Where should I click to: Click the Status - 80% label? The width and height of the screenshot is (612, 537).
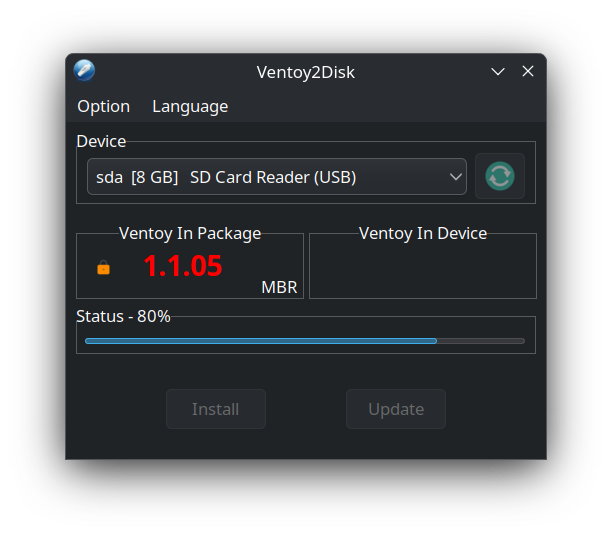(123, 316)
